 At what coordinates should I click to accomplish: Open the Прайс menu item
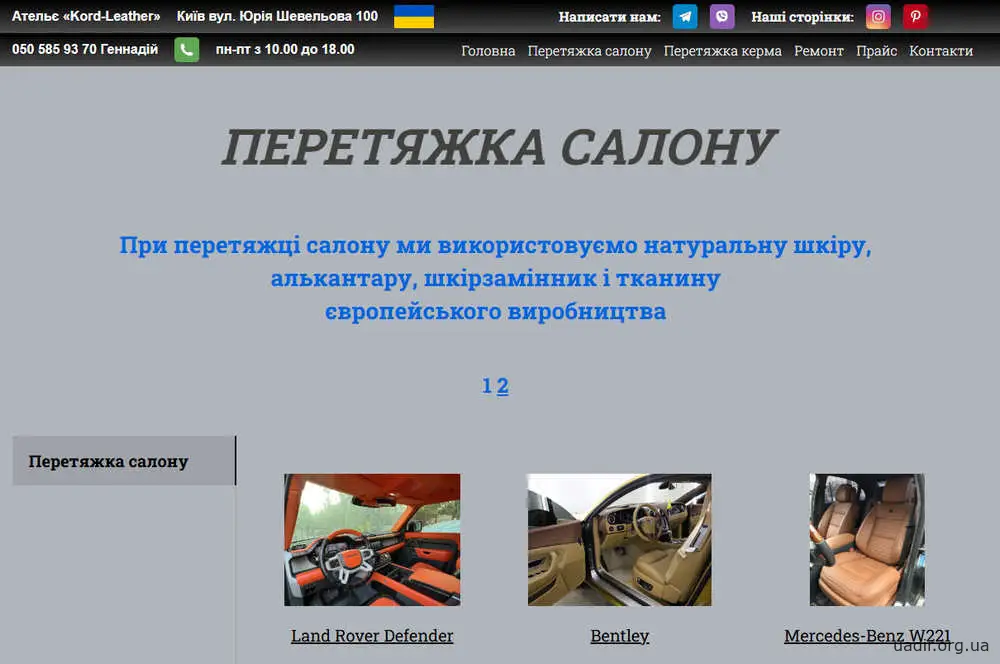[877, 50]
